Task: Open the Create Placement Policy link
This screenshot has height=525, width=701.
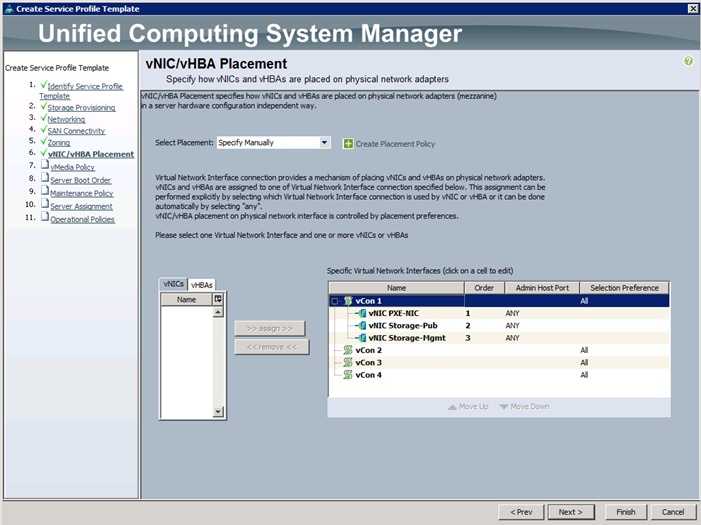Action: (x=395, y=144)
